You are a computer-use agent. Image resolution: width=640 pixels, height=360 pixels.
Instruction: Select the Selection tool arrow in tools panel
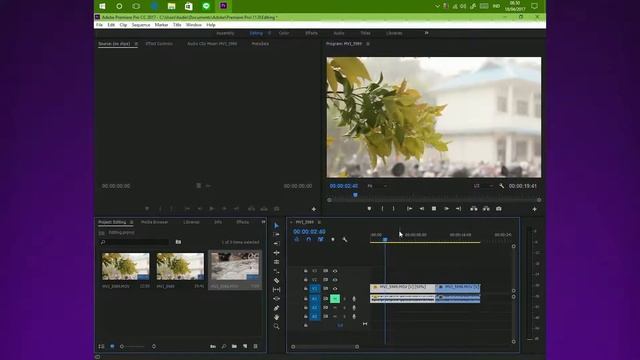click(x=276, y=225)
